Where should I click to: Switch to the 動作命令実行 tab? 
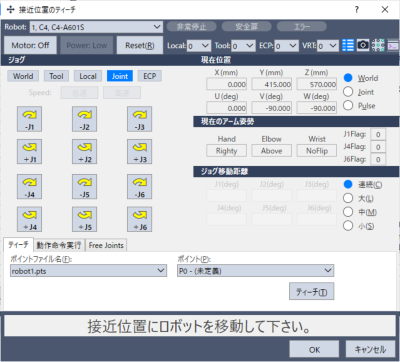59,245
